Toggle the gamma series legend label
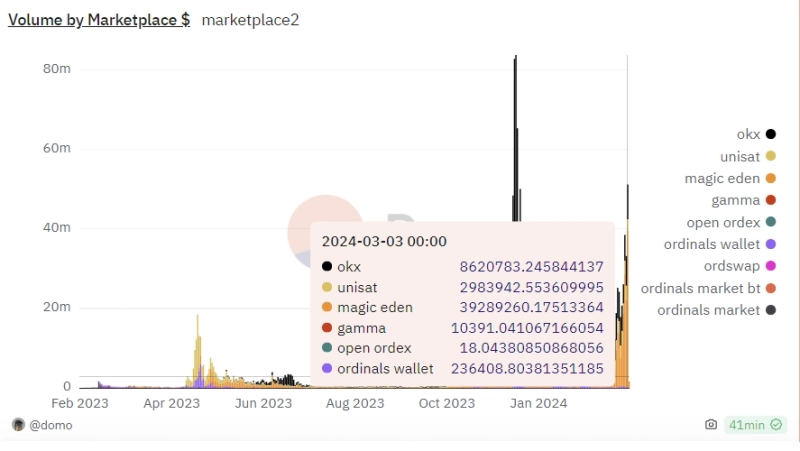 (x=735, y=200)
